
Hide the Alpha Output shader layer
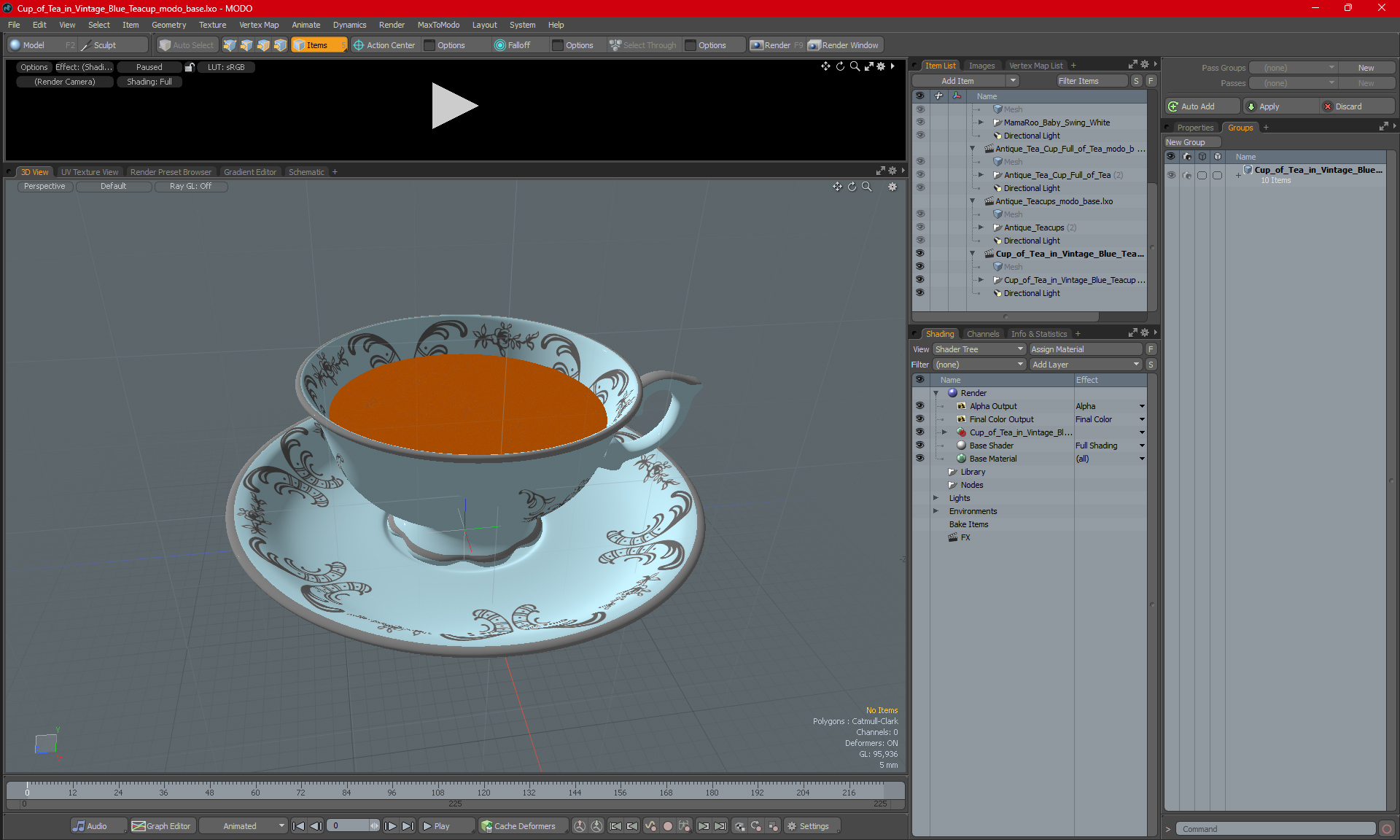pos(920,406)
